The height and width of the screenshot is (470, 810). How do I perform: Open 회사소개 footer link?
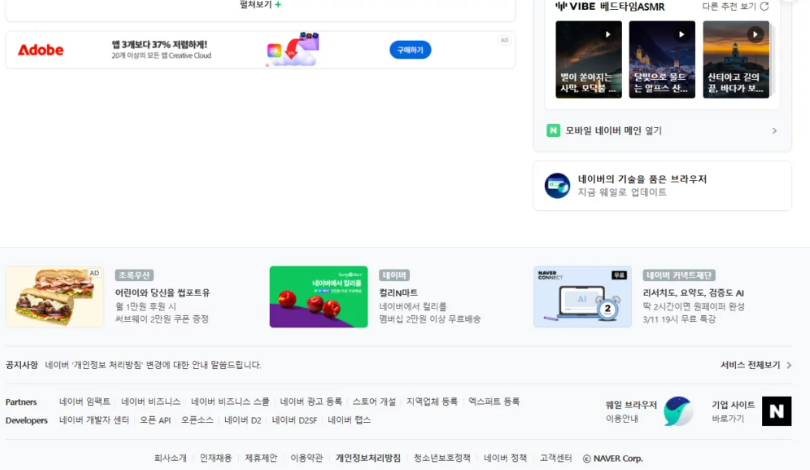pyautogui.click(x=170, y=458)
